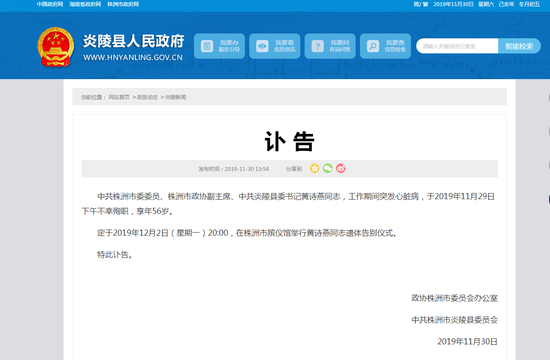Go to 炎陵新闻 in breadcrumb
Image resolution: width=550 pixels, height=360 pixels.
(x=176, y=97)
